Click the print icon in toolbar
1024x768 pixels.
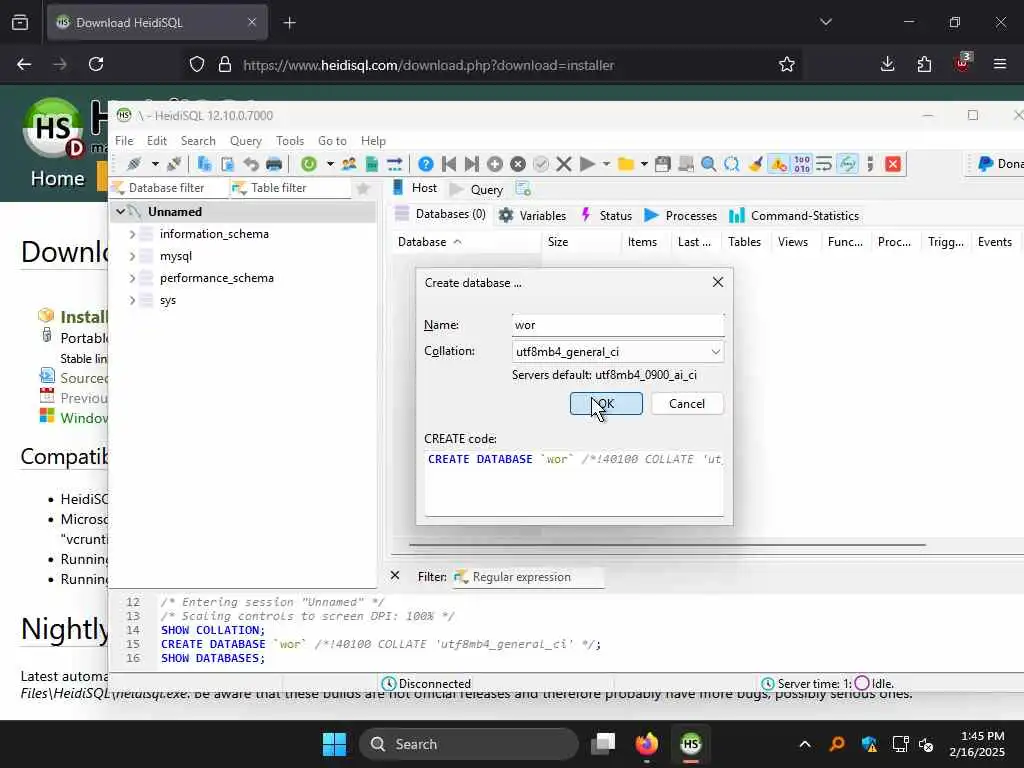point(274,164)
